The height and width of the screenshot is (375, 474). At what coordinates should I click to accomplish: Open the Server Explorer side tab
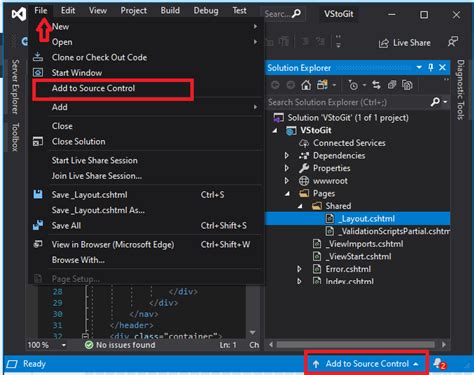[x=15, y=87]
